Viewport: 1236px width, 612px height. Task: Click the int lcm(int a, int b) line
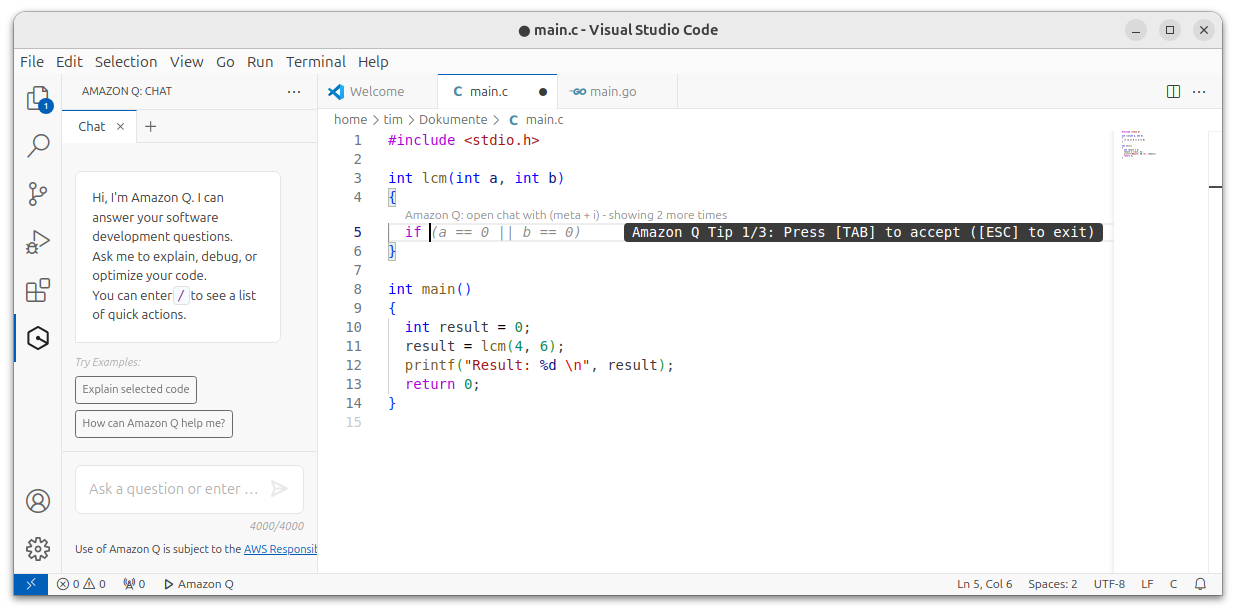476,178
